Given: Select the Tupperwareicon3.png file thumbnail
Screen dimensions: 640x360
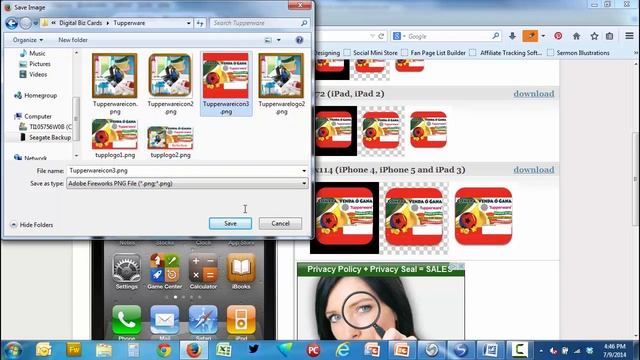Looking at the screenshot, I should [x=226, y=76].
